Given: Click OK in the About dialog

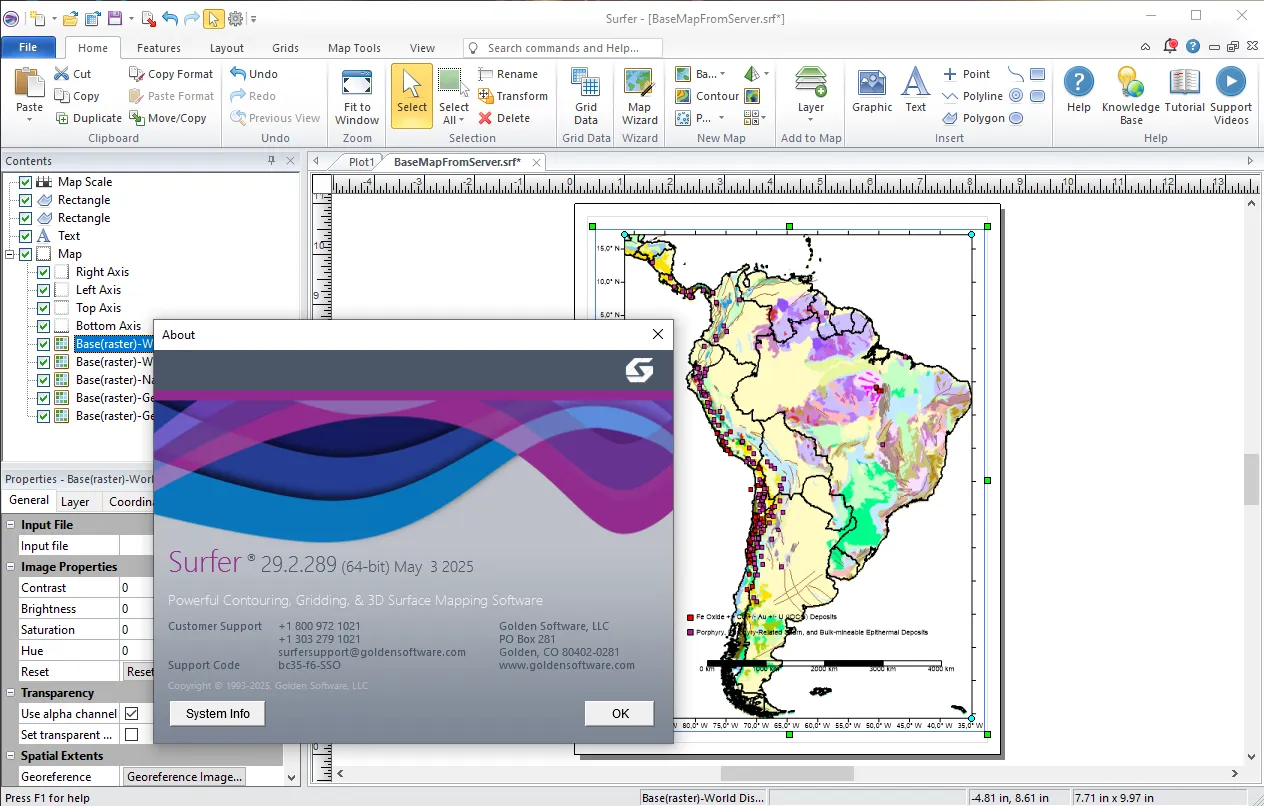Looking at the screenshot, I should (620, 713).
